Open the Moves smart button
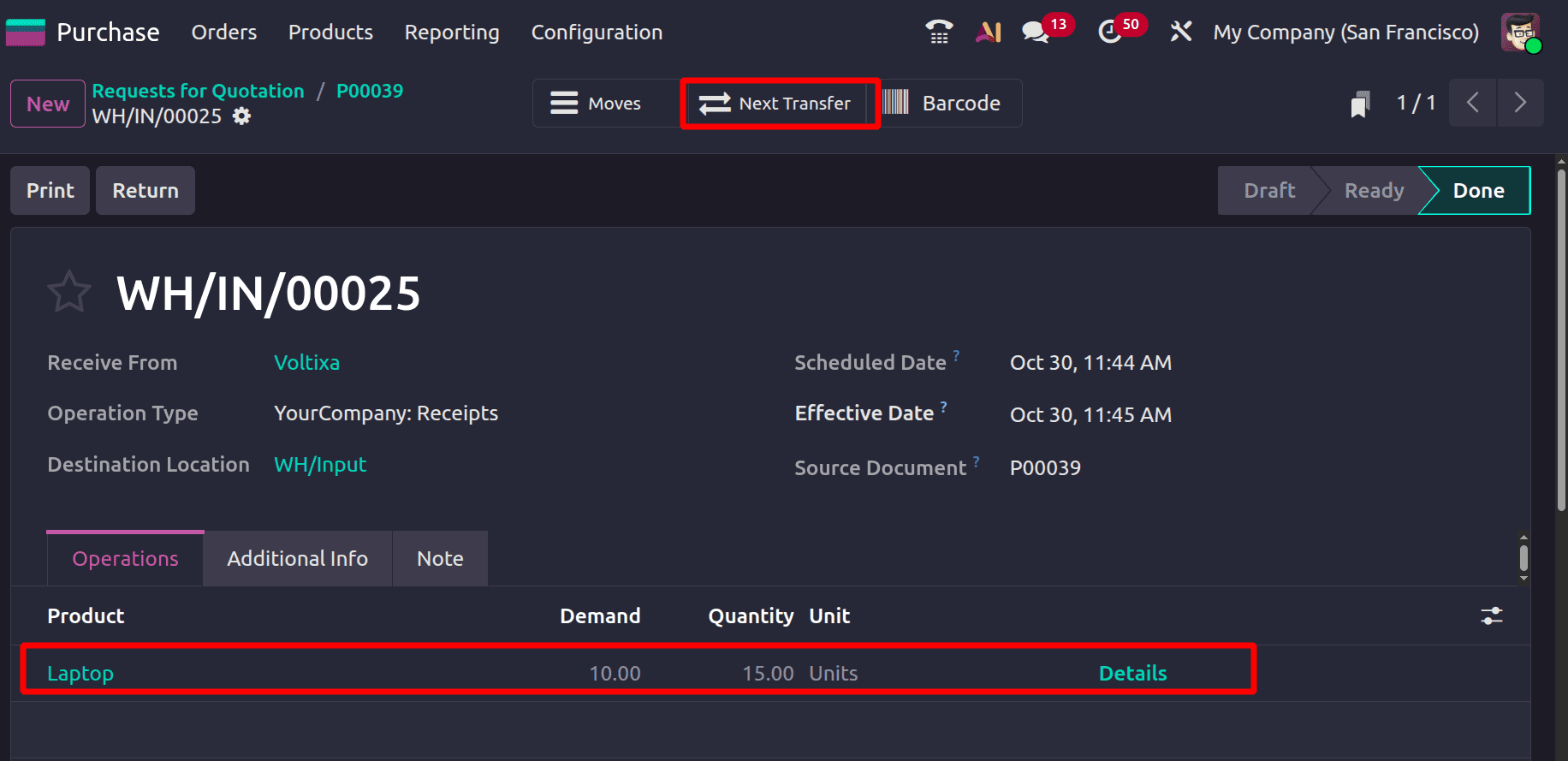This screenshot has height=761, width=1568. coord(607,103)
